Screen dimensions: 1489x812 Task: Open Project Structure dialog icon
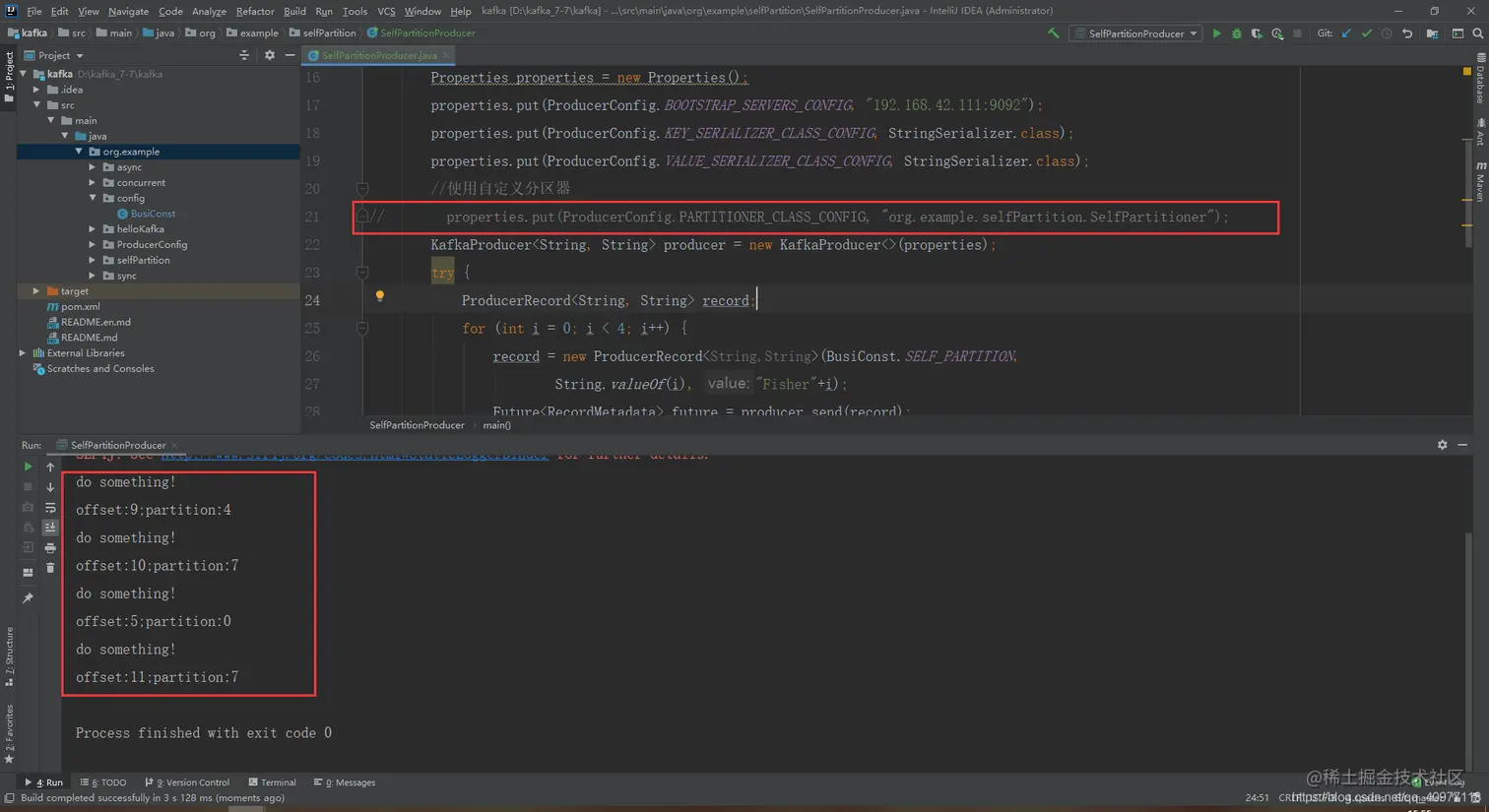[1432, 33]
